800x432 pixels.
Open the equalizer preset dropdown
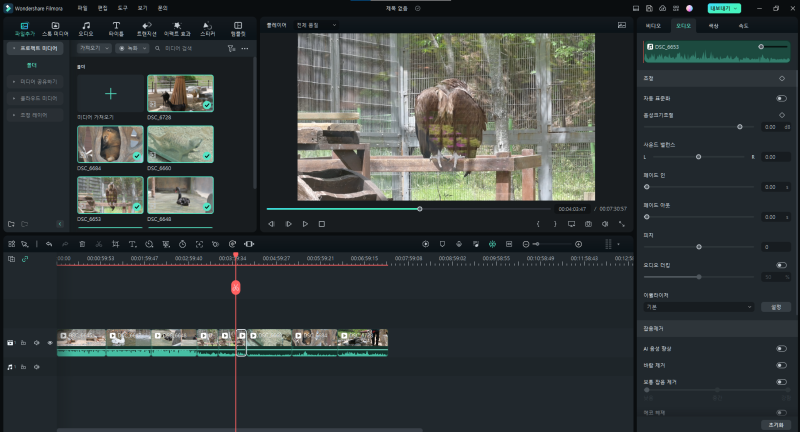698,307
